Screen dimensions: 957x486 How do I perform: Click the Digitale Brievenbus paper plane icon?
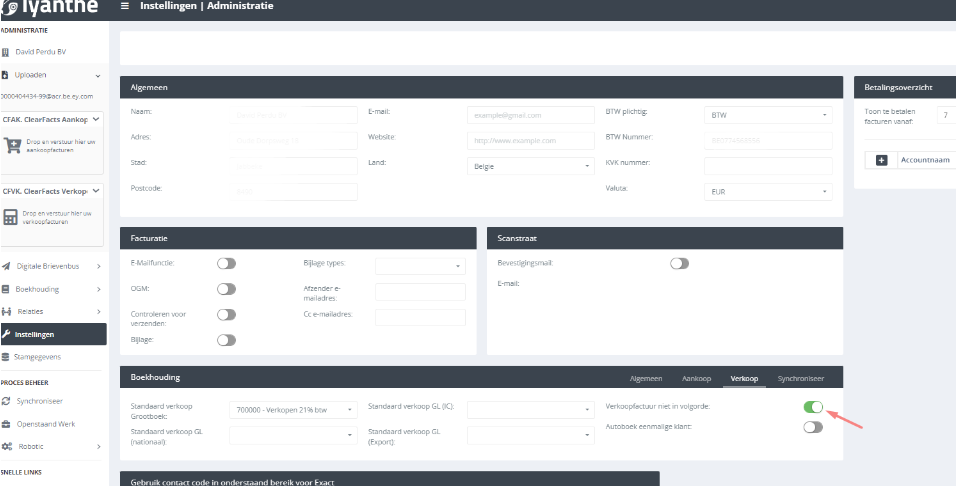click(7, 266)
